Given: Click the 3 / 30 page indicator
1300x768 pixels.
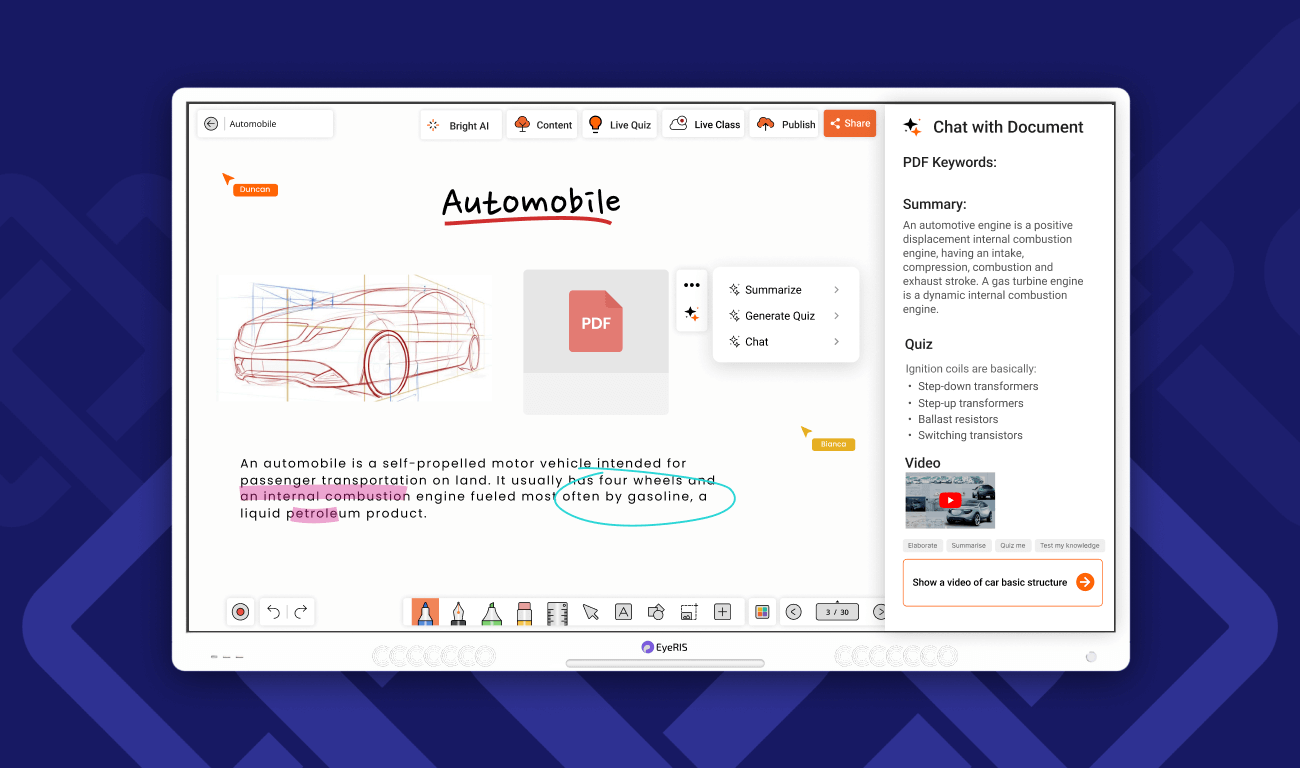Looking at the screenshot, I should point(837,612).
